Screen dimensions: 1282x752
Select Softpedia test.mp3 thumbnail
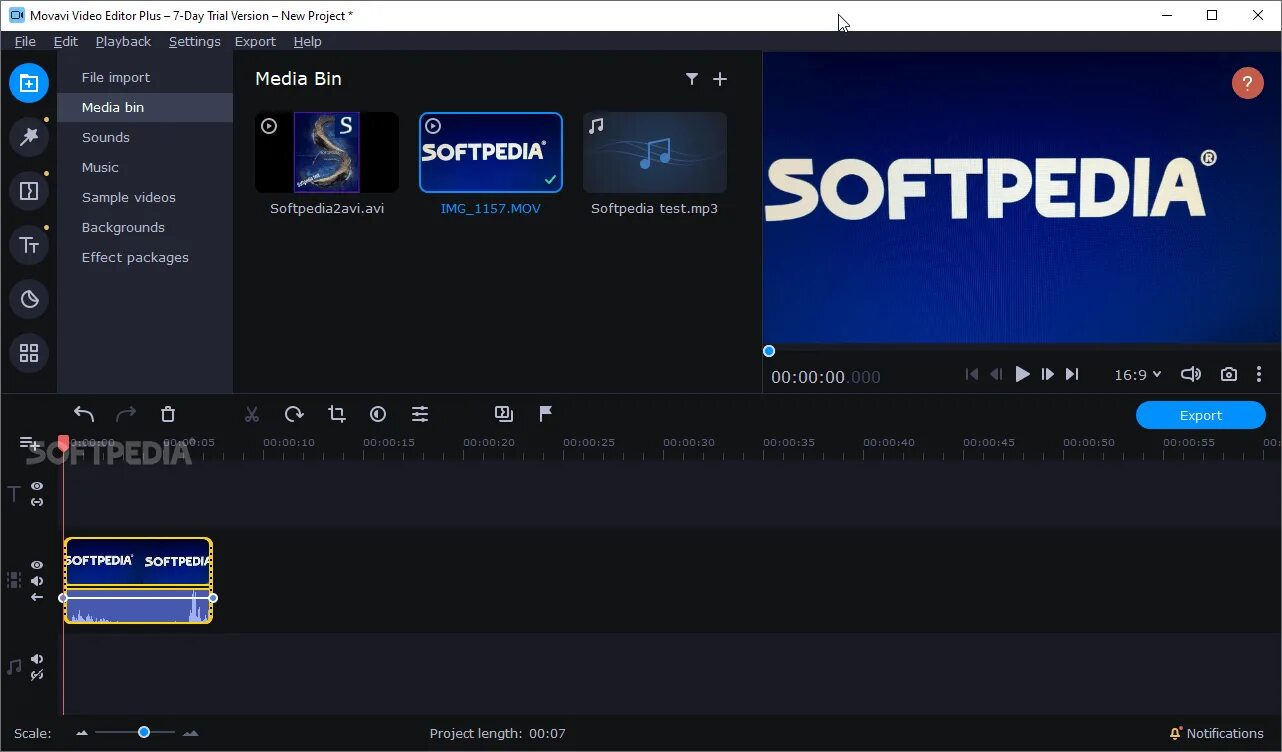point(655,152)
